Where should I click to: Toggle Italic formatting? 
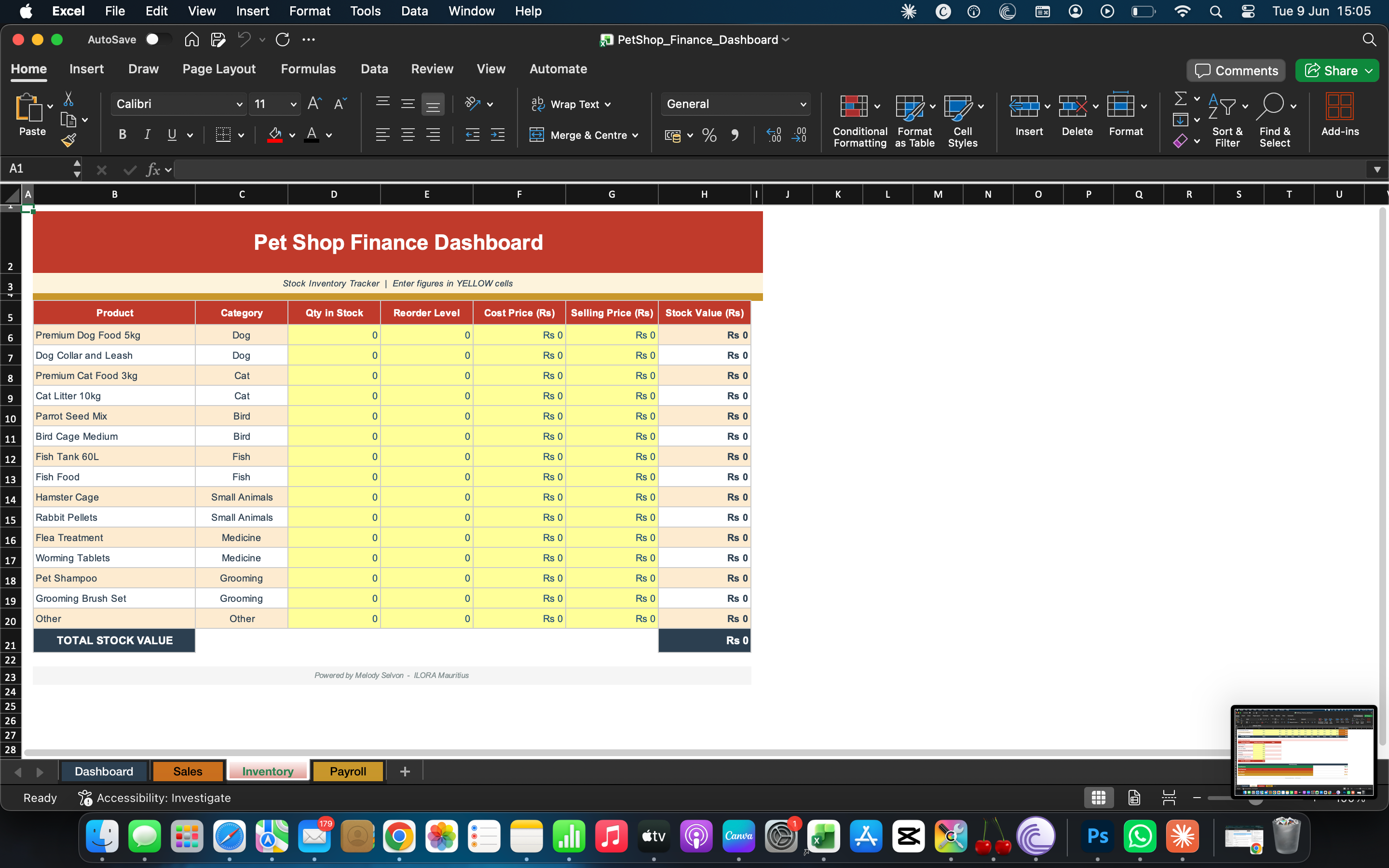click(x=147, y=135)
